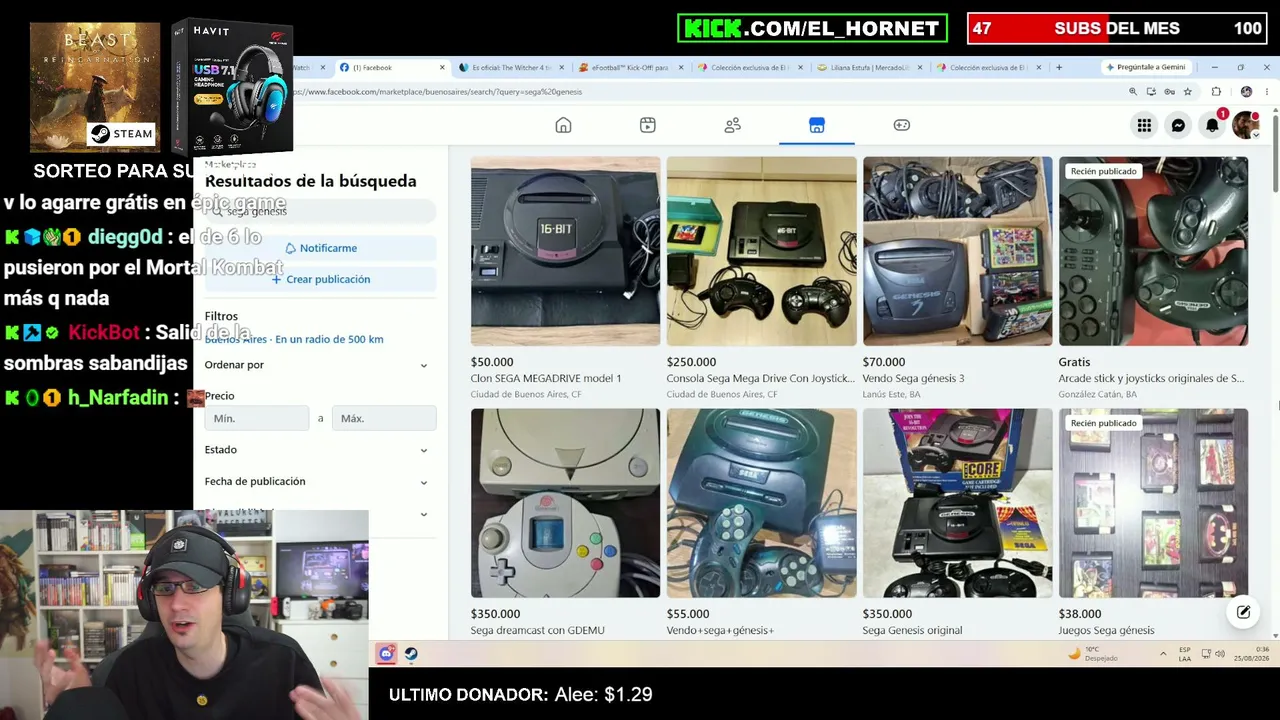Open the taskbar volume speaker icon

point(1221,654)
